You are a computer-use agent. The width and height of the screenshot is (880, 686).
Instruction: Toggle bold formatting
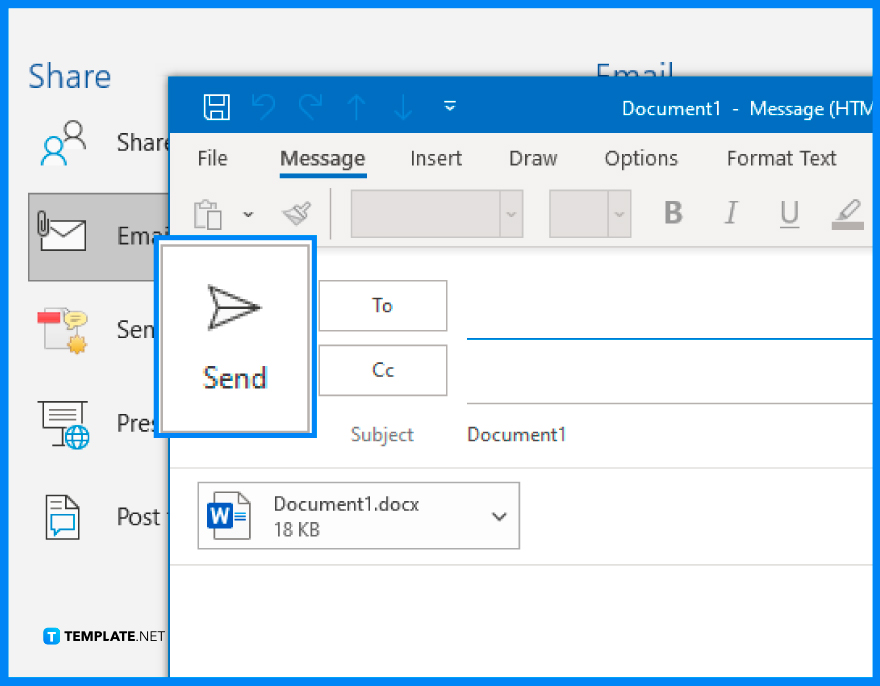tap(673, 213)
